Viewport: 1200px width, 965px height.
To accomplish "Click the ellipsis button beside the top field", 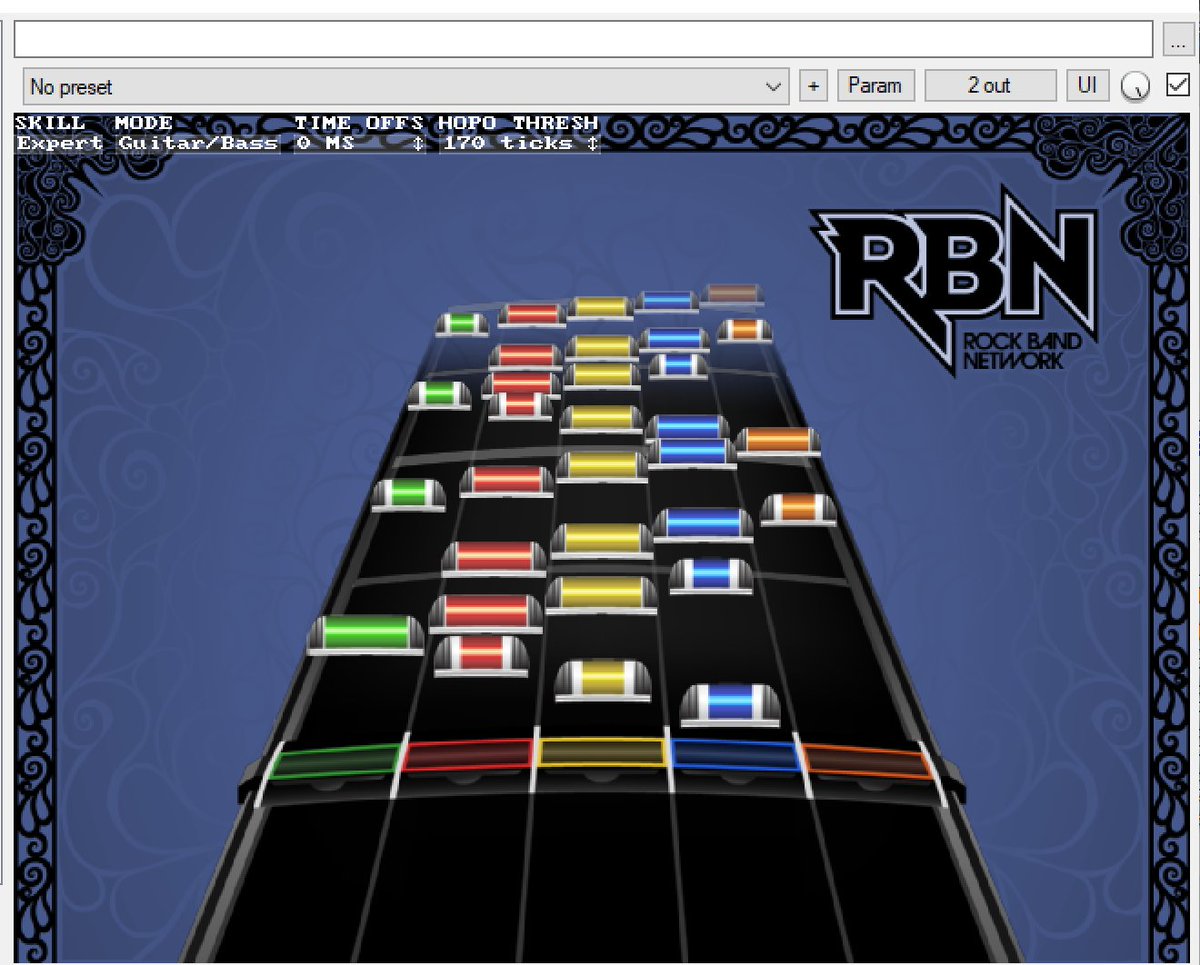I will point(1176,39).
